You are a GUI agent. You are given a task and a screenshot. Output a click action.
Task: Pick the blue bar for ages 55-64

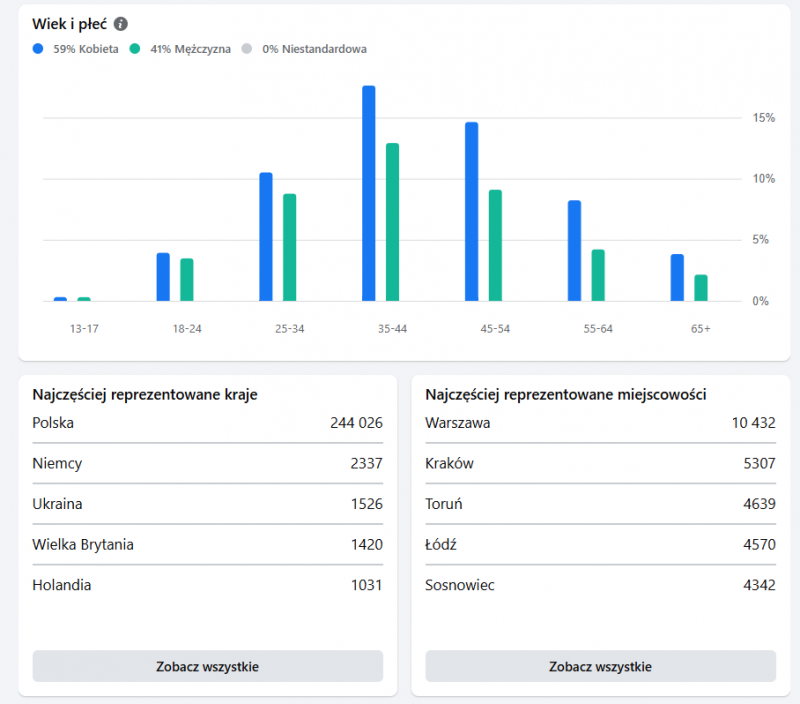pyautogui.click(x=574, y=250)
